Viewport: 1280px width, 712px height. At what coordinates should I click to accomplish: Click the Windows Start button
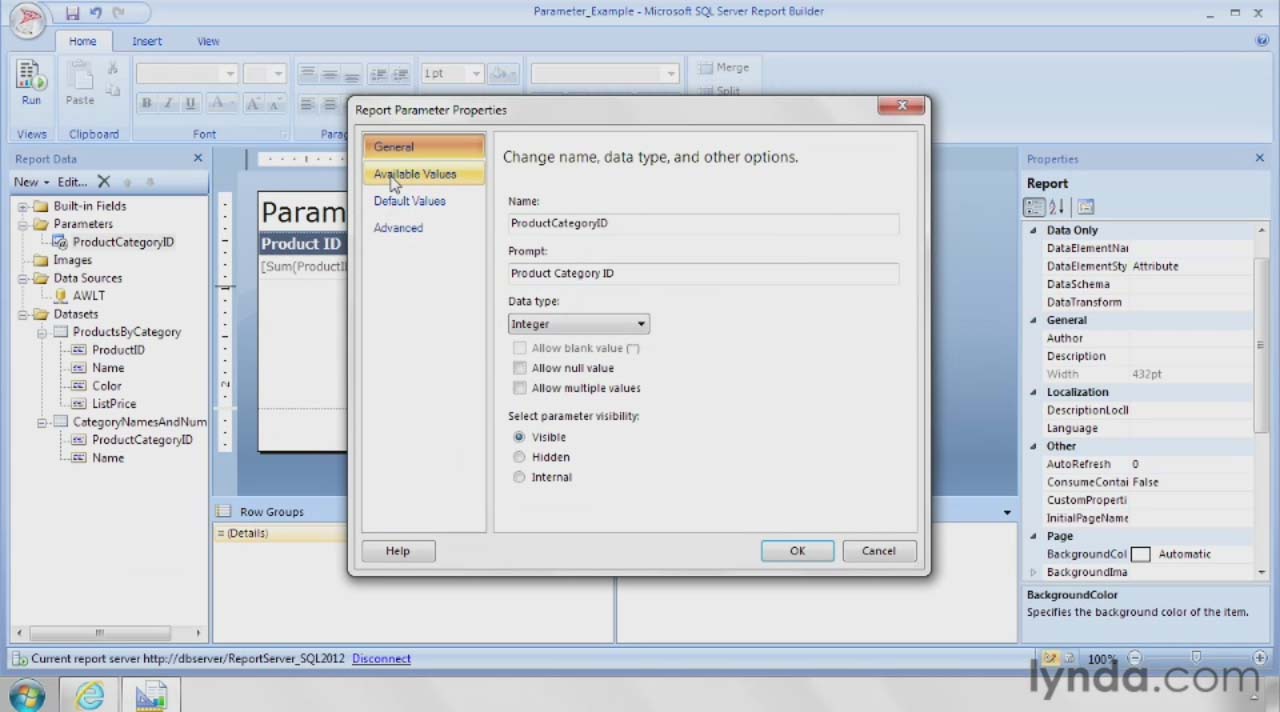27,695
